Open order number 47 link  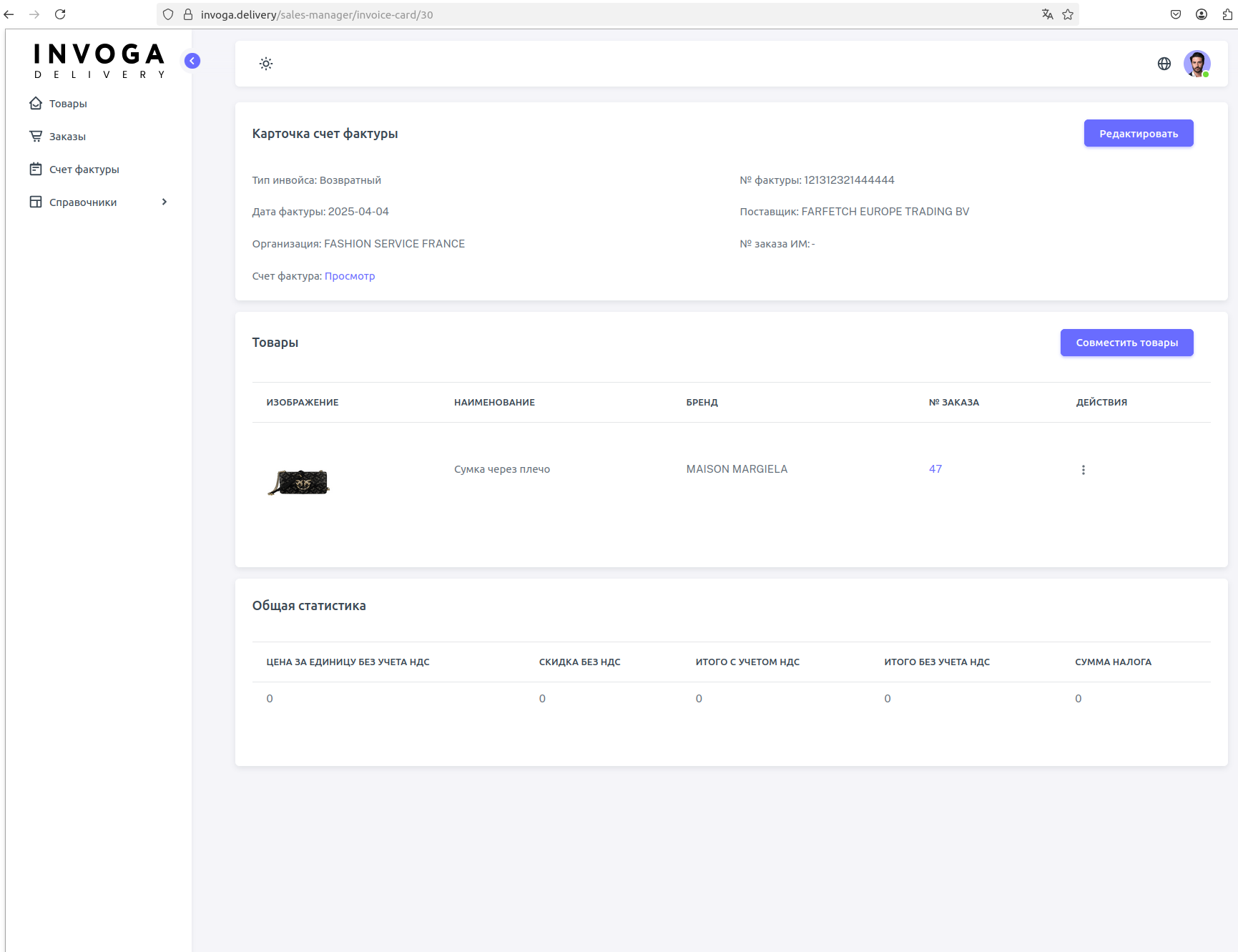(935, 469)
